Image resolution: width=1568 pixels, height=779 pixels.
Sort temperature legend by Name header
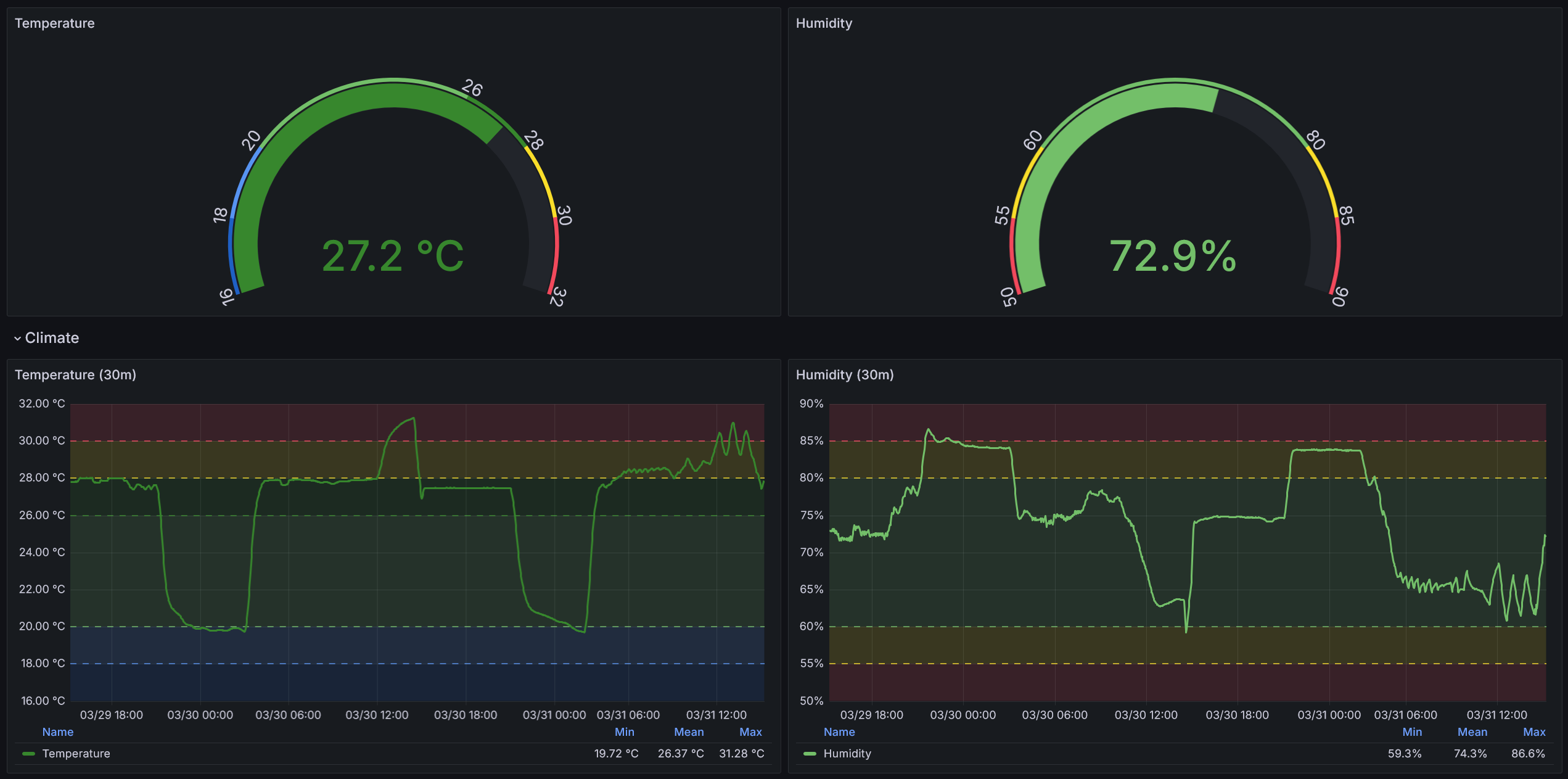pyautogui.click(x=58, y=732)
